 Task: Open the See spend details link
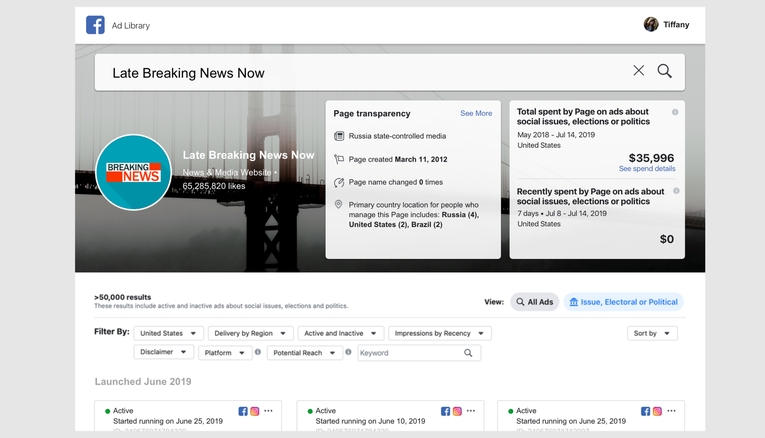click(646, 169)
